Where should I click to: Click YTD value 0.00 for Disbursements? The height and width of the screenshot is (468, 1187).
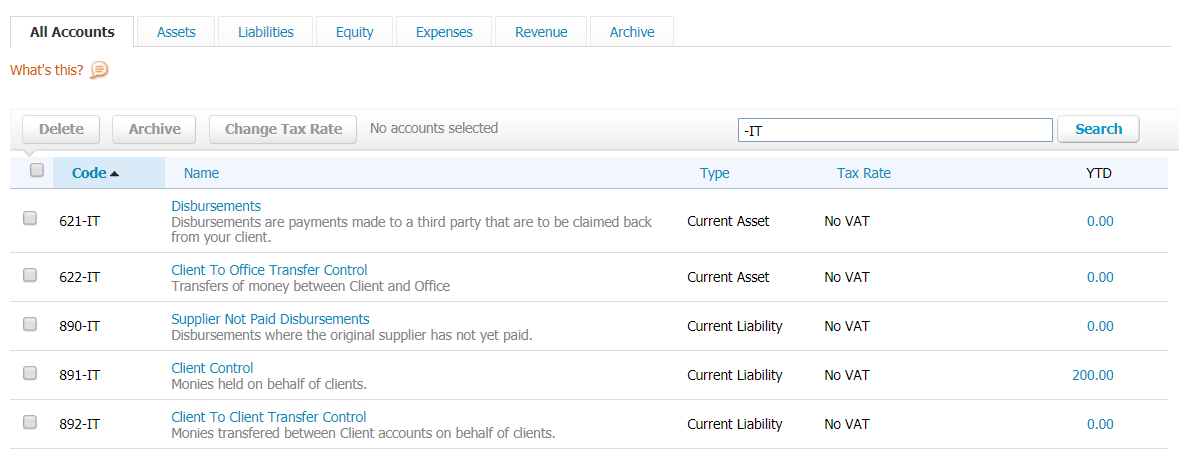point(1100,222)
